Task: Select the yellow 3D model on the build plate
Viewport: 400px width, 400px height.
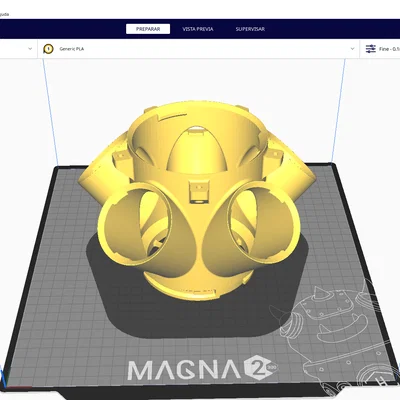Action: coord(197,200)
